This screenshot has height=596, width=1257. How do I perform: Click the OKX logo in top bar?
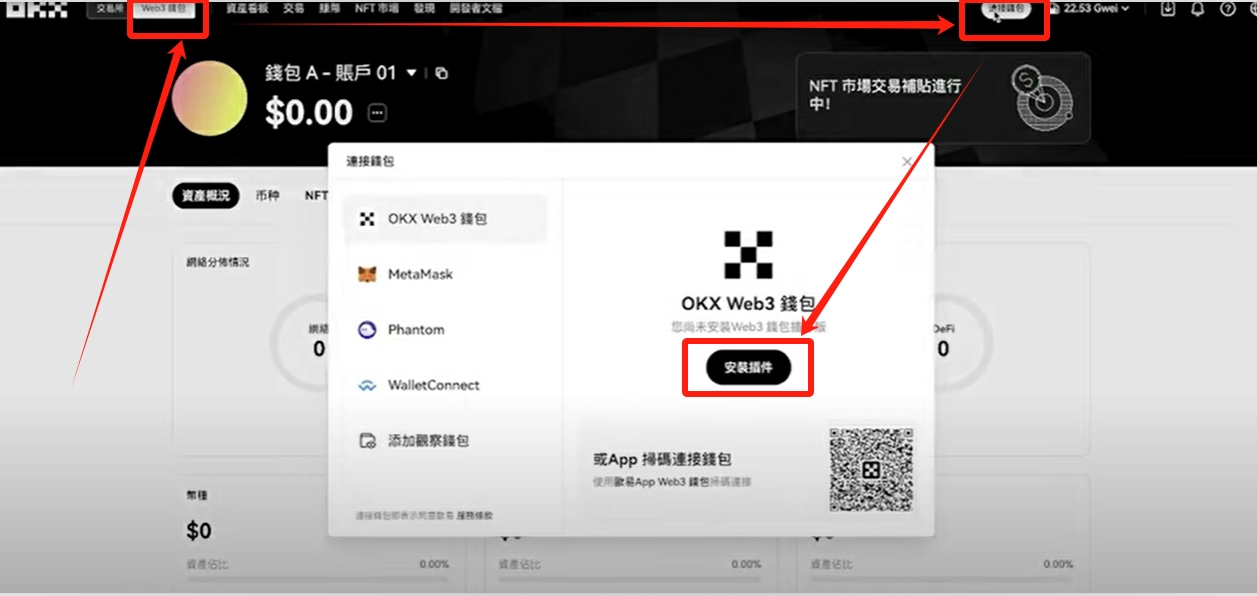tap(37, 9)
